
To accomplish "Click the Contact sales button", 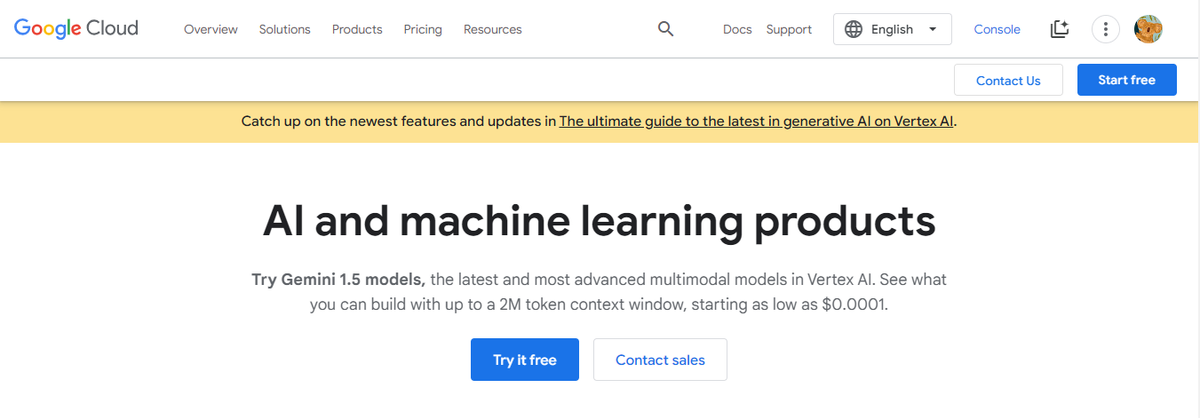I will pos(660,360).
